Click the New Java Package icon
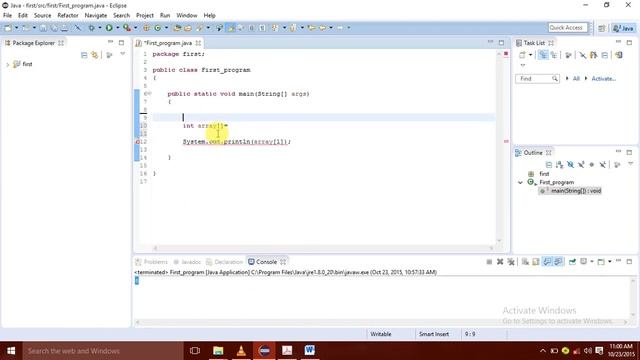Viewport: 640px width, 360px height. (146, 28)
